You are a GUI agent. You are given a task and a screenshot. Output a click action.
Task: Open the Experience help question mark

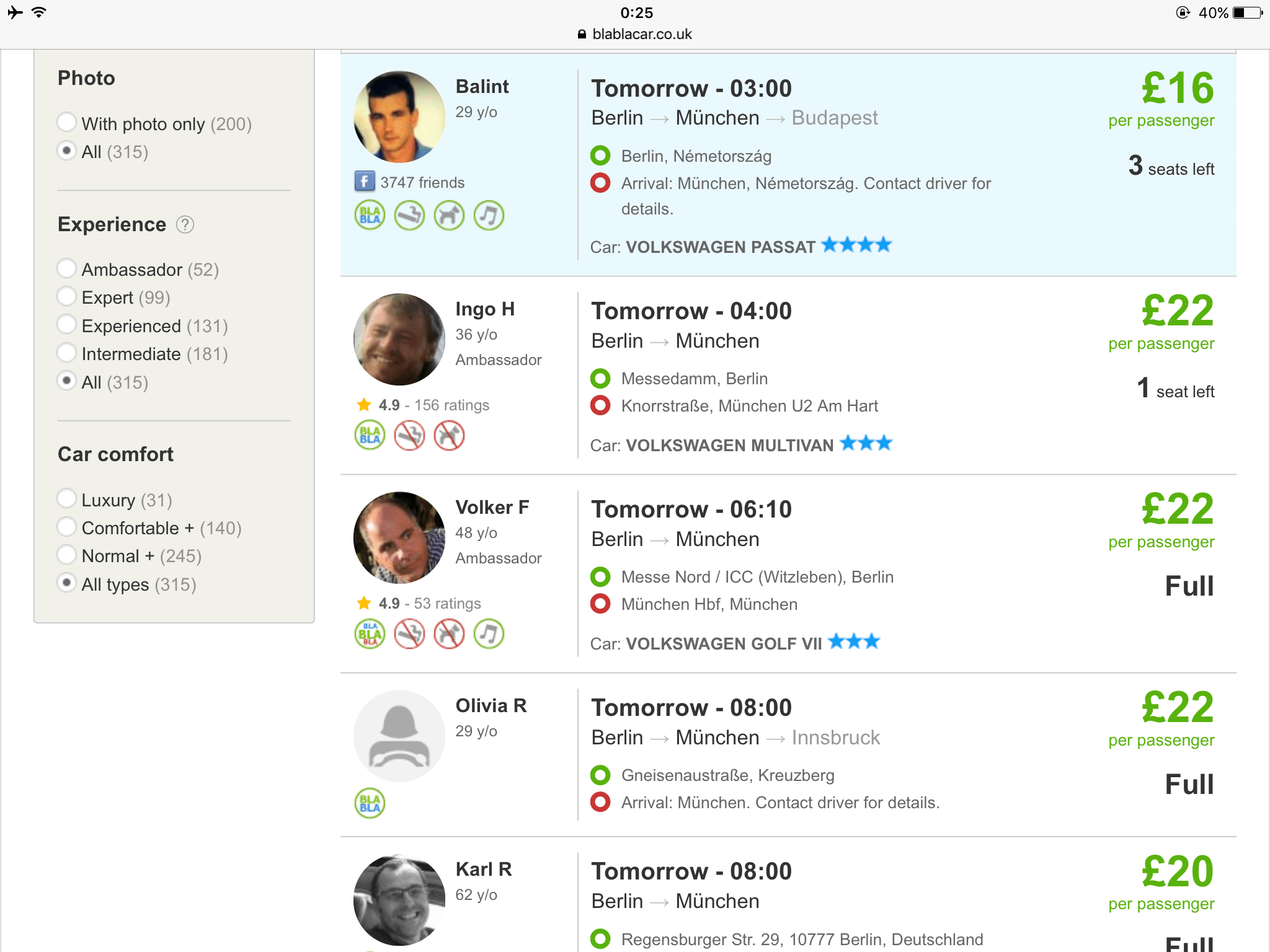[185, 224]
